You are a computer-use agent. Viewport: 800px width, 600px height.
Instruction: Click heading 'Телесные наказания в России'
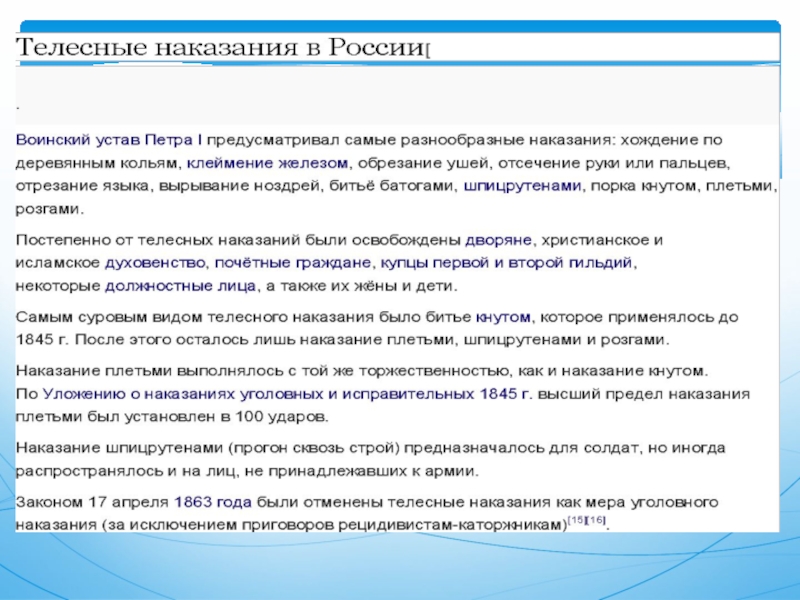point(220,47)
